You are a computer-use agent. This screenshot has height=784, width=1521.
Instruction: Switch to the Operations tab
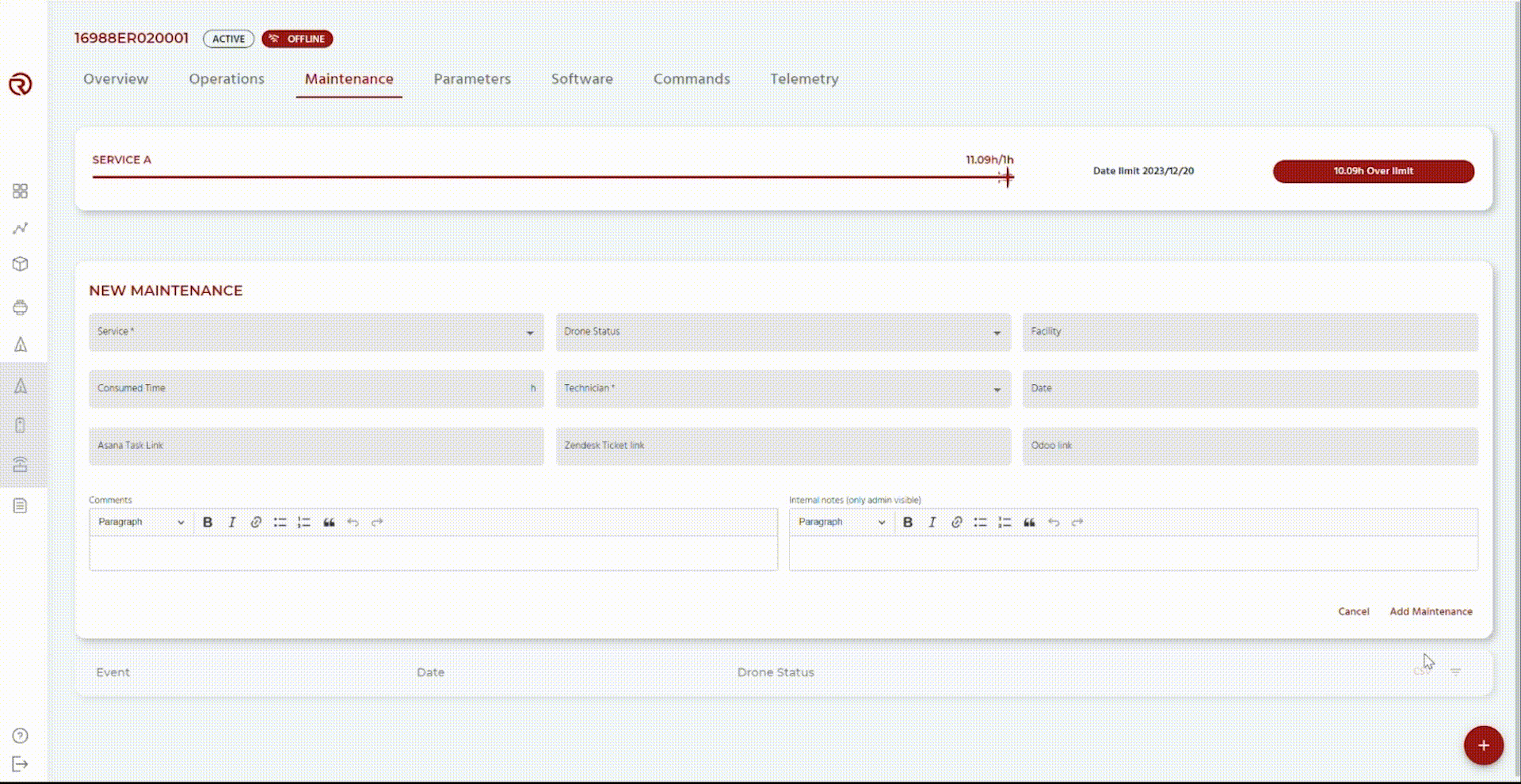coord(227,78)
